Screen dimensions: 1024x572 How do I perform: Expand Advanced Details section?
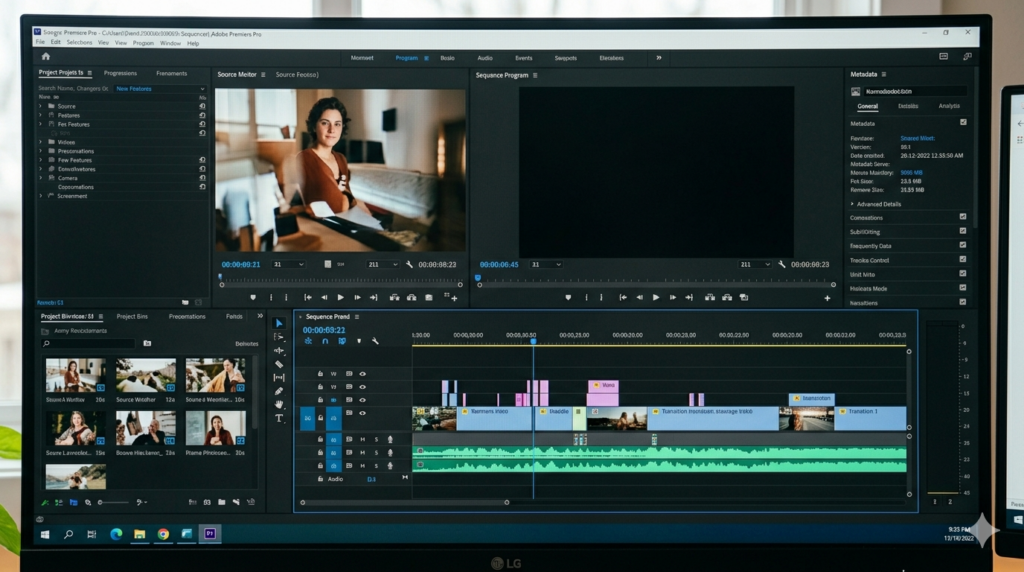pos(852,204)
